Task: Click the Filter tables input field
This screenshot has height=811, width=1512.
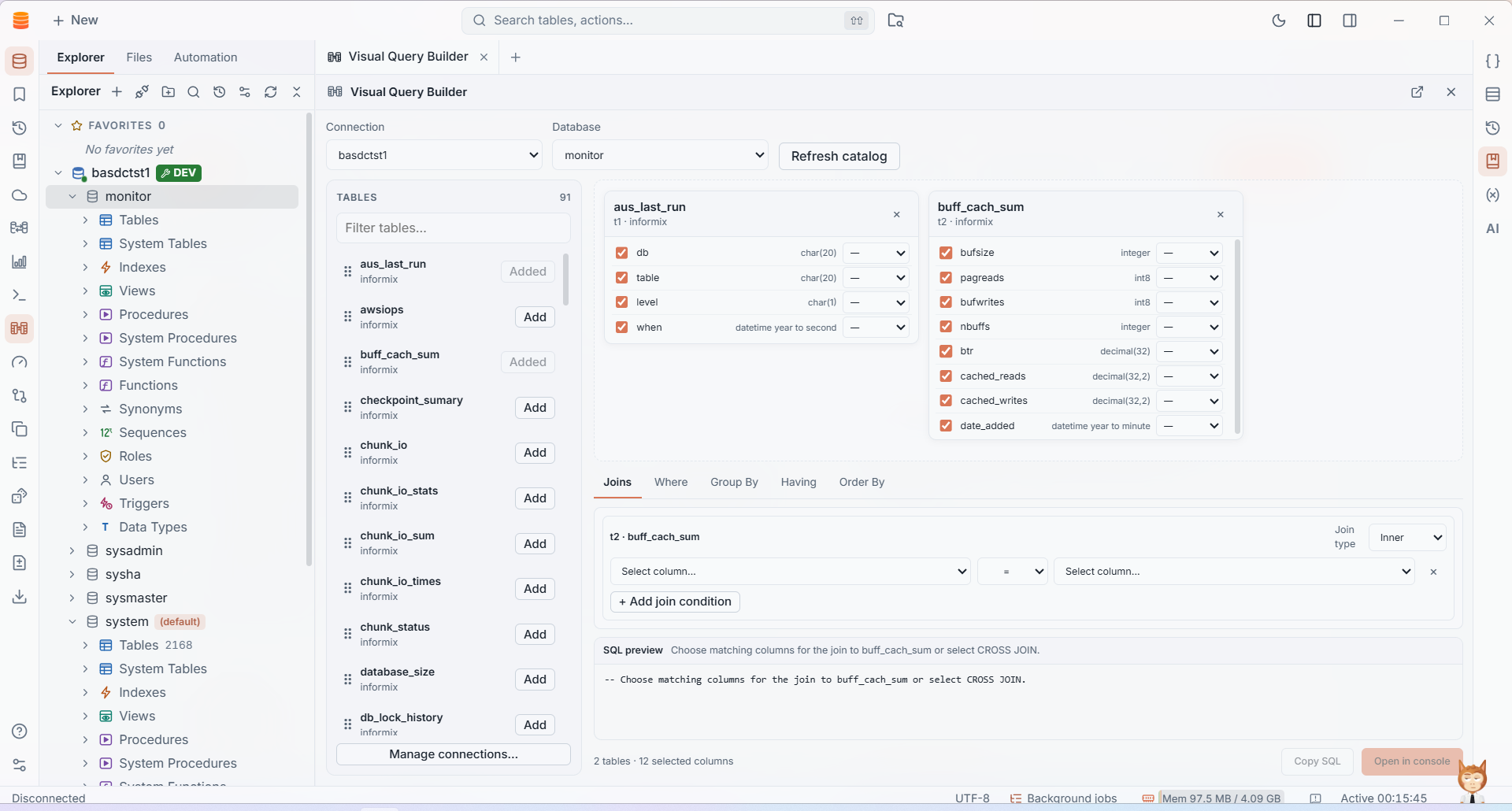Action: click(x=454, y=228)
